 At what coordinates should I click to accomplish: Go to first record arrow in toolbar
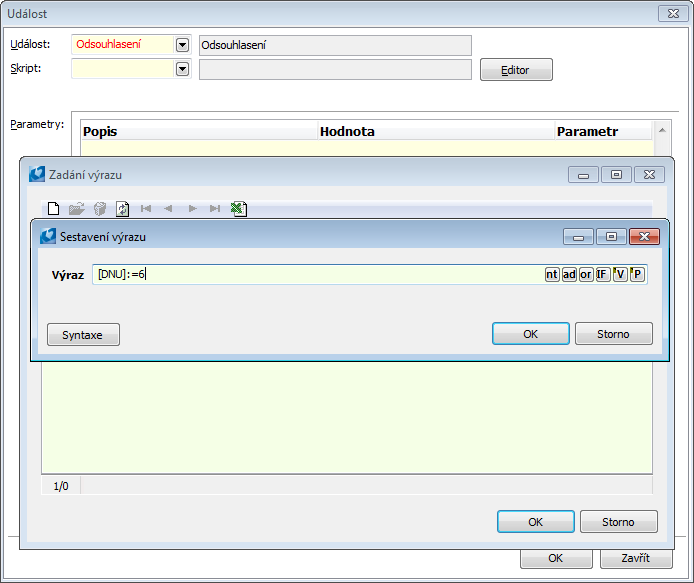tap(146, 208)
